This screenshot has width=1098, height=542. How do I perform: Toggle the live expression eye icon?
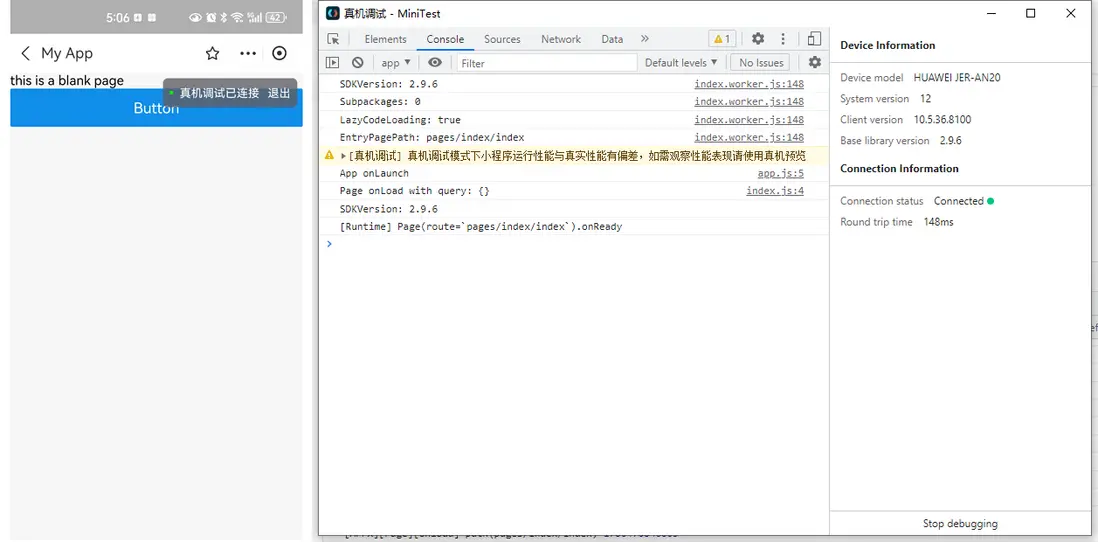(x=435, y=62)
